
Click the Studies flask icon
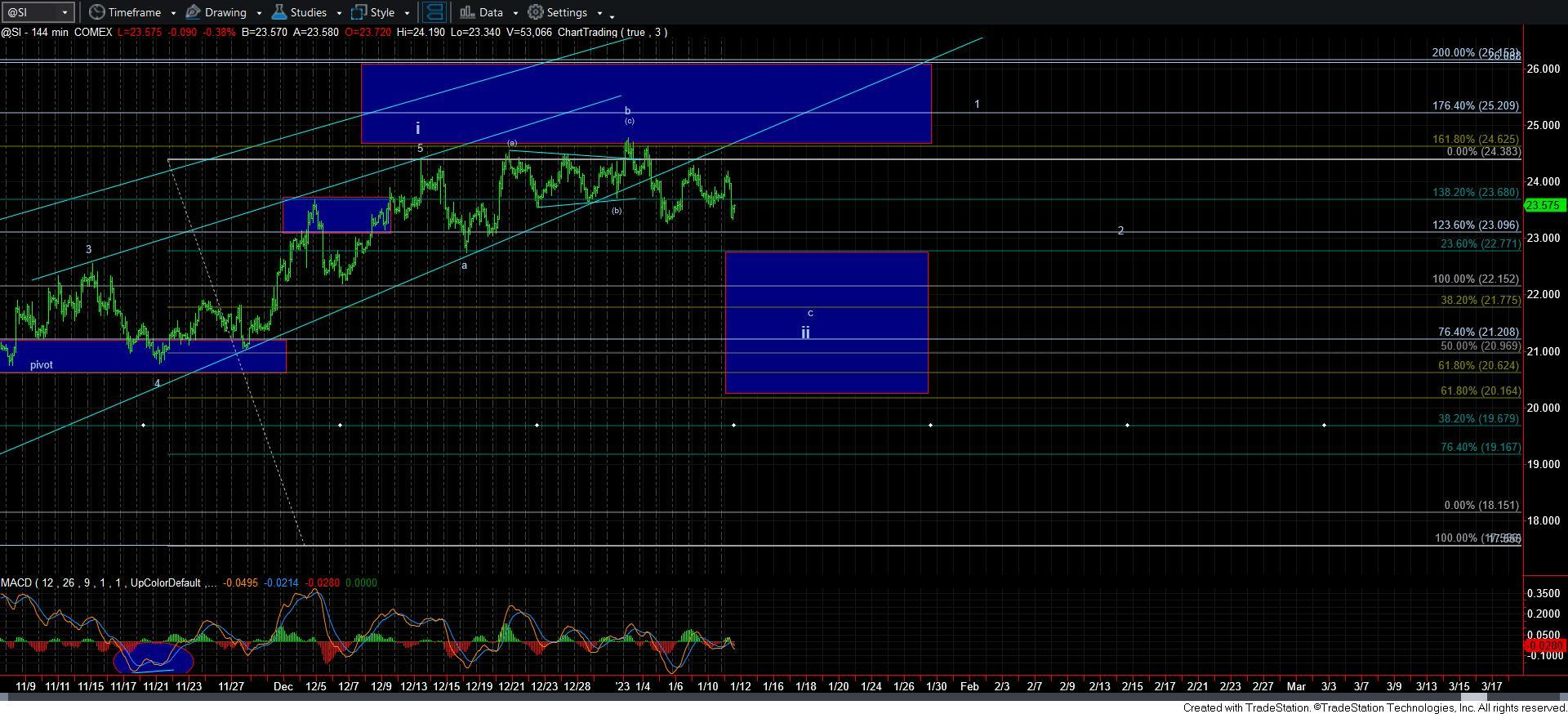pos(279,12)
